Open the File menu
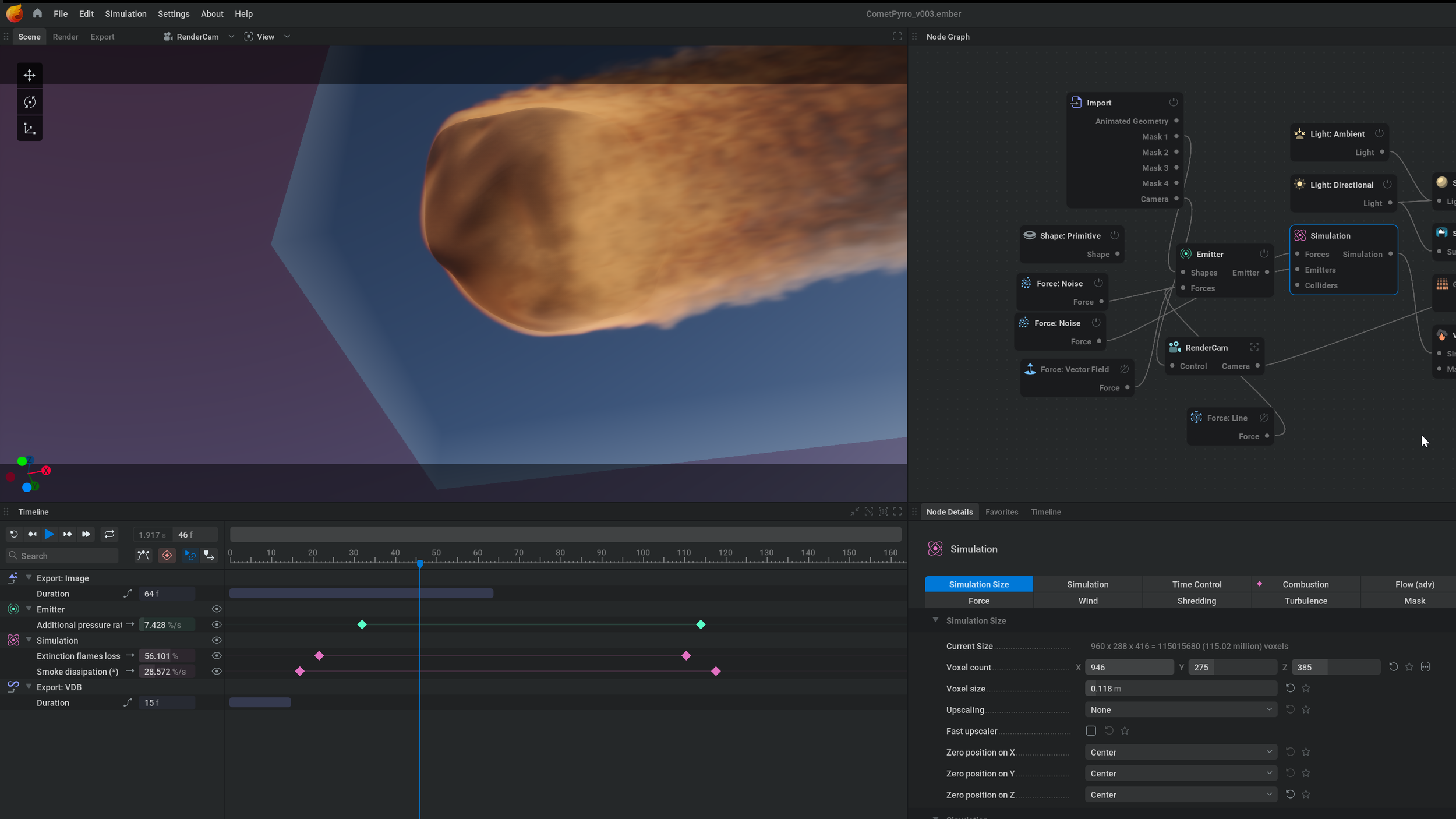 (61, 13)
